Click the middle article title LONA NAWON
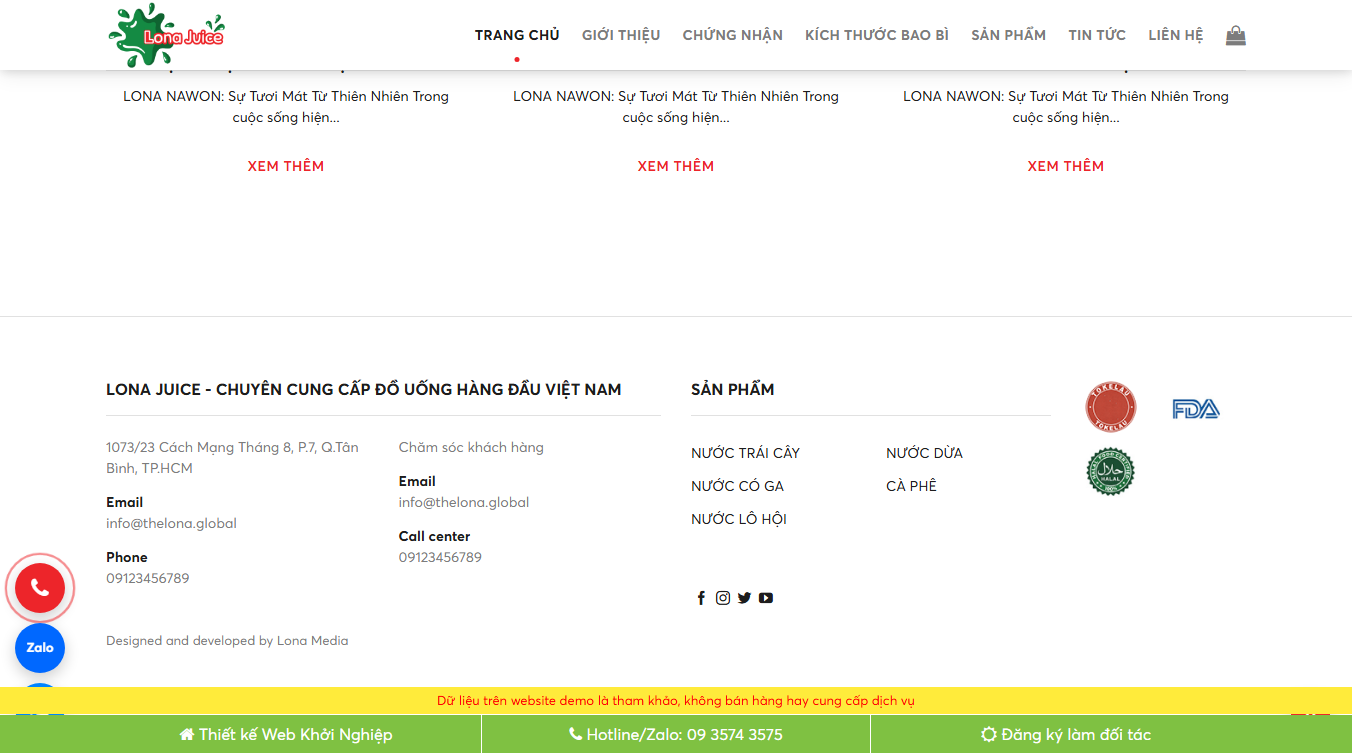Image resolution: width=1352 pixels, height=753 pixels. [676, 107]
